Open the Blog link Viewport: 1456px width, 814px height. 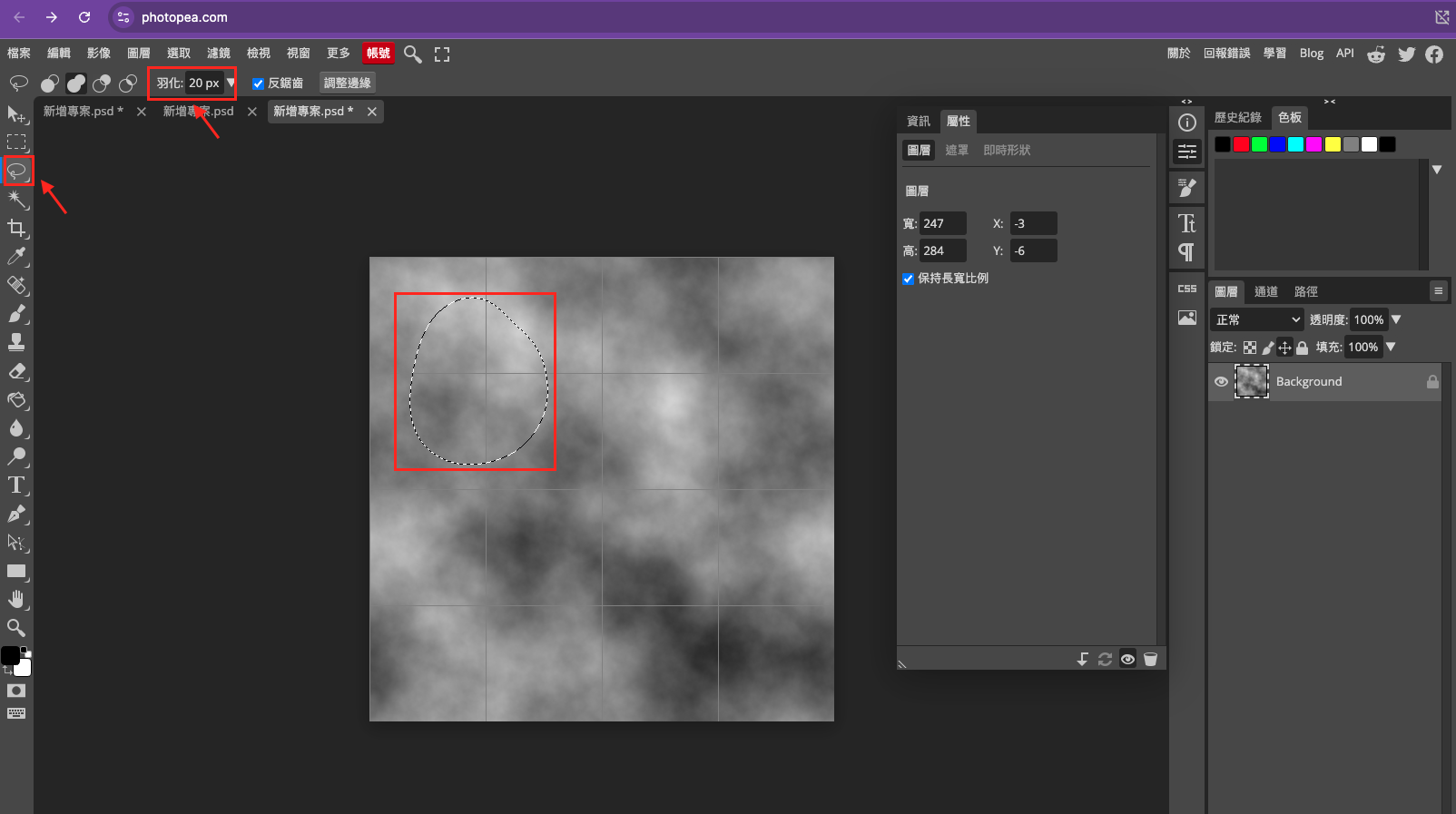pyautogui.click(x=1312, y=54)
